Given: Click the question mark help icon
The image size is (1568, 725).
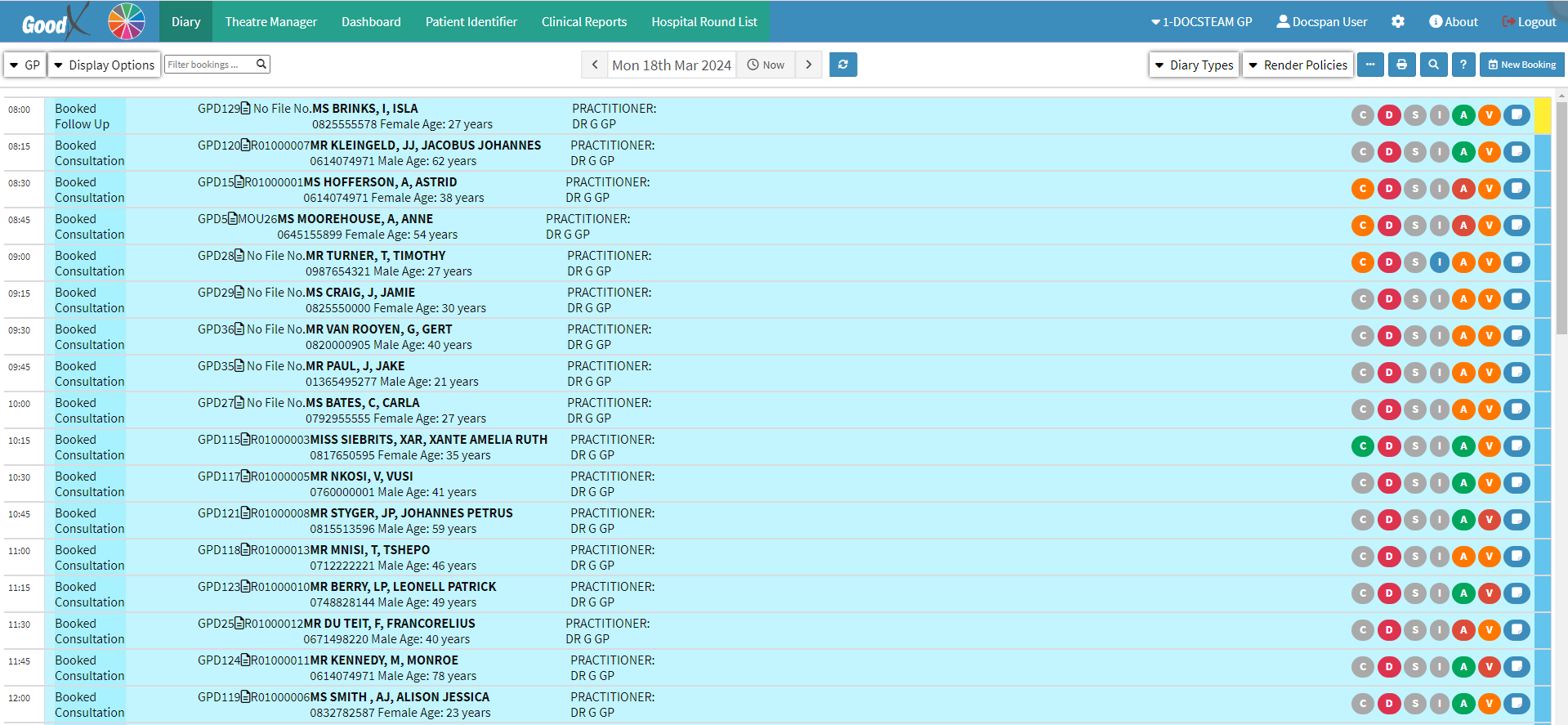Looking at the screenshot, I should pyautogui.click(x=1463, y=65).
